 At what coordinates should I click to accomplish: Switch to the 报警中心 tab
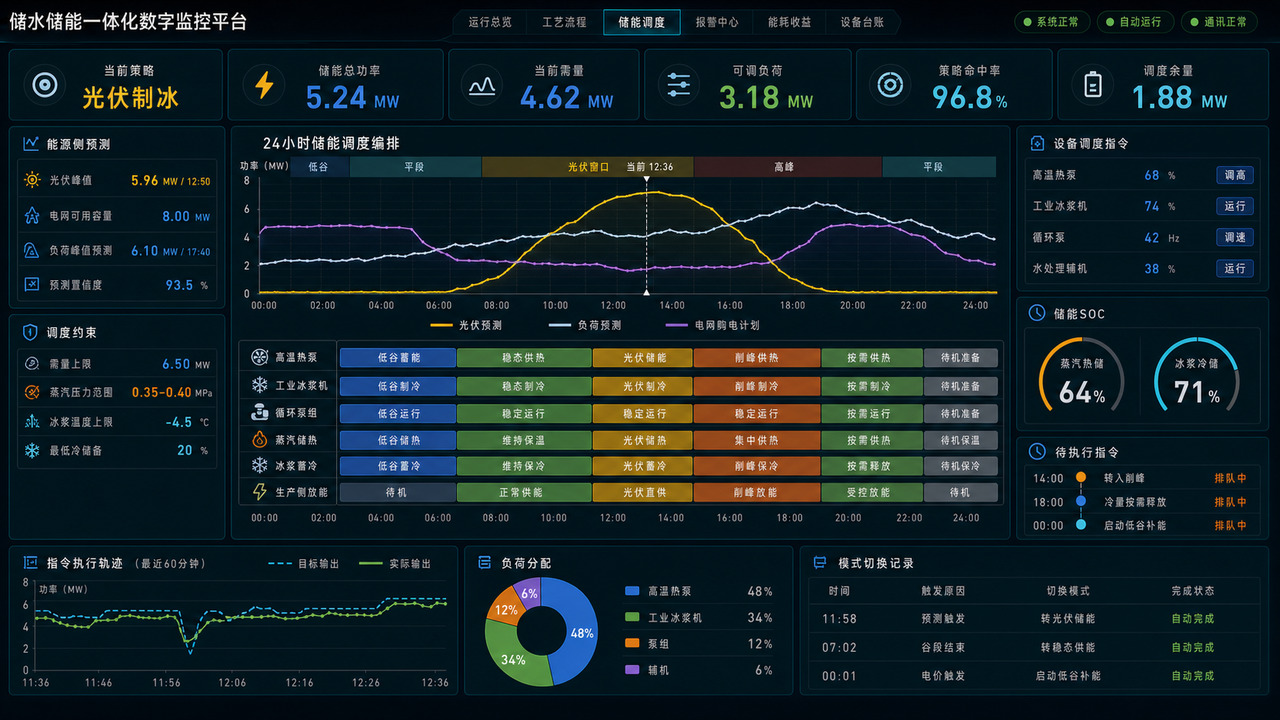point(717,22)
